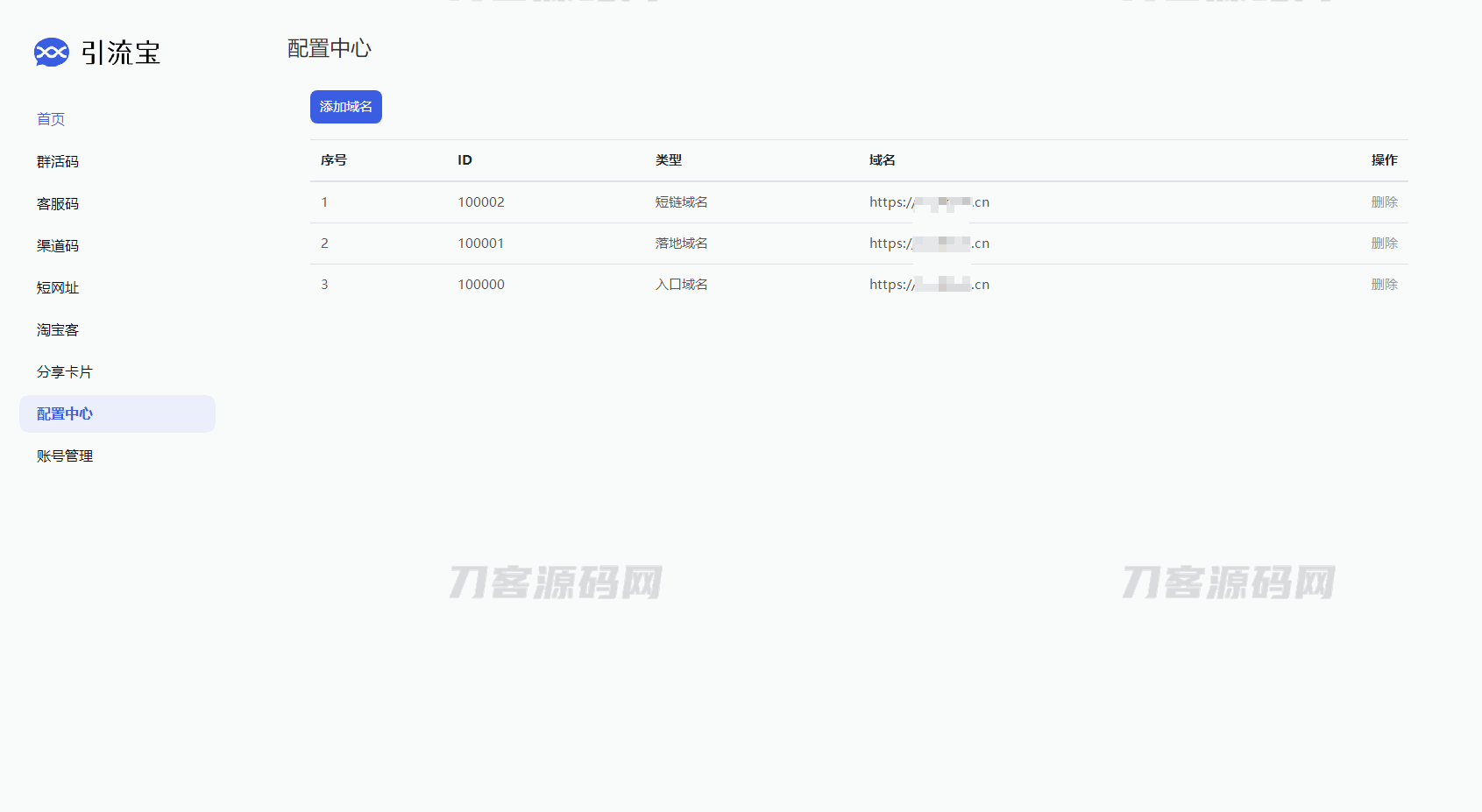
Task: Select 分享卡片 from the sidebar
Action: tap(65, 372)
